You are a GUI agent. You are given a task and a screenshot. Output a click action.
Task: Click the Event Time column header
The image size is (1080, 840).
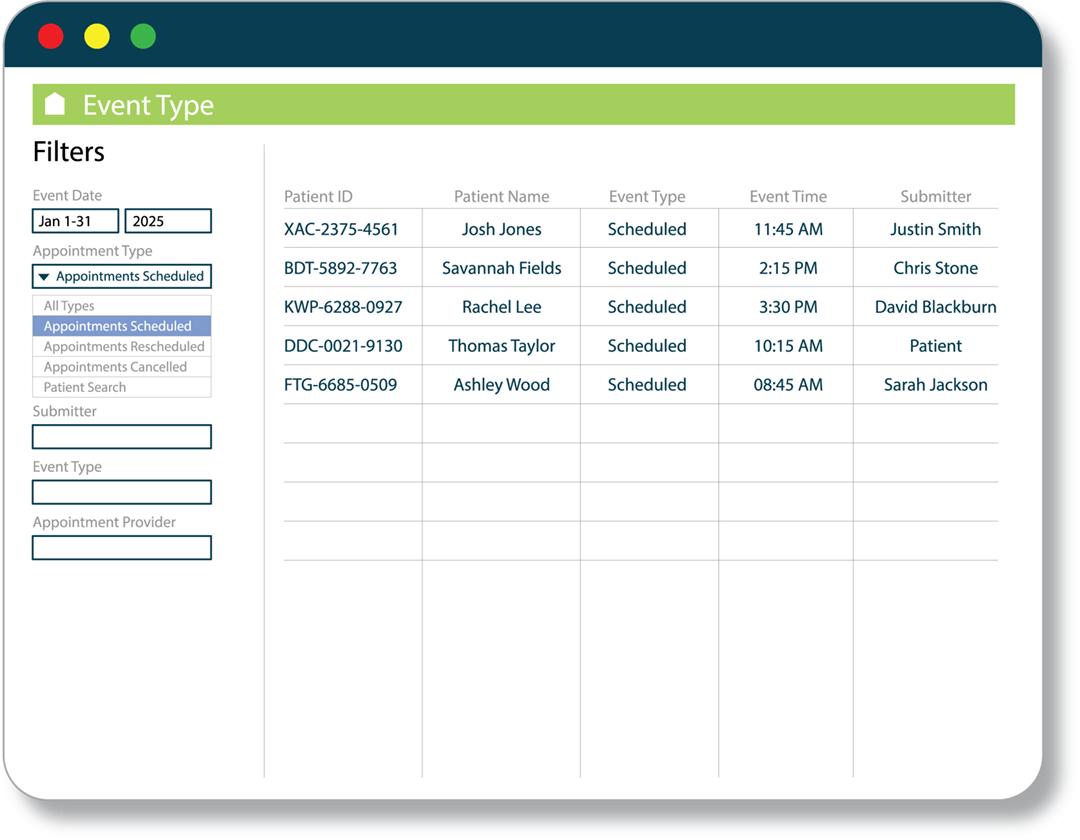[x=788, y=197]
